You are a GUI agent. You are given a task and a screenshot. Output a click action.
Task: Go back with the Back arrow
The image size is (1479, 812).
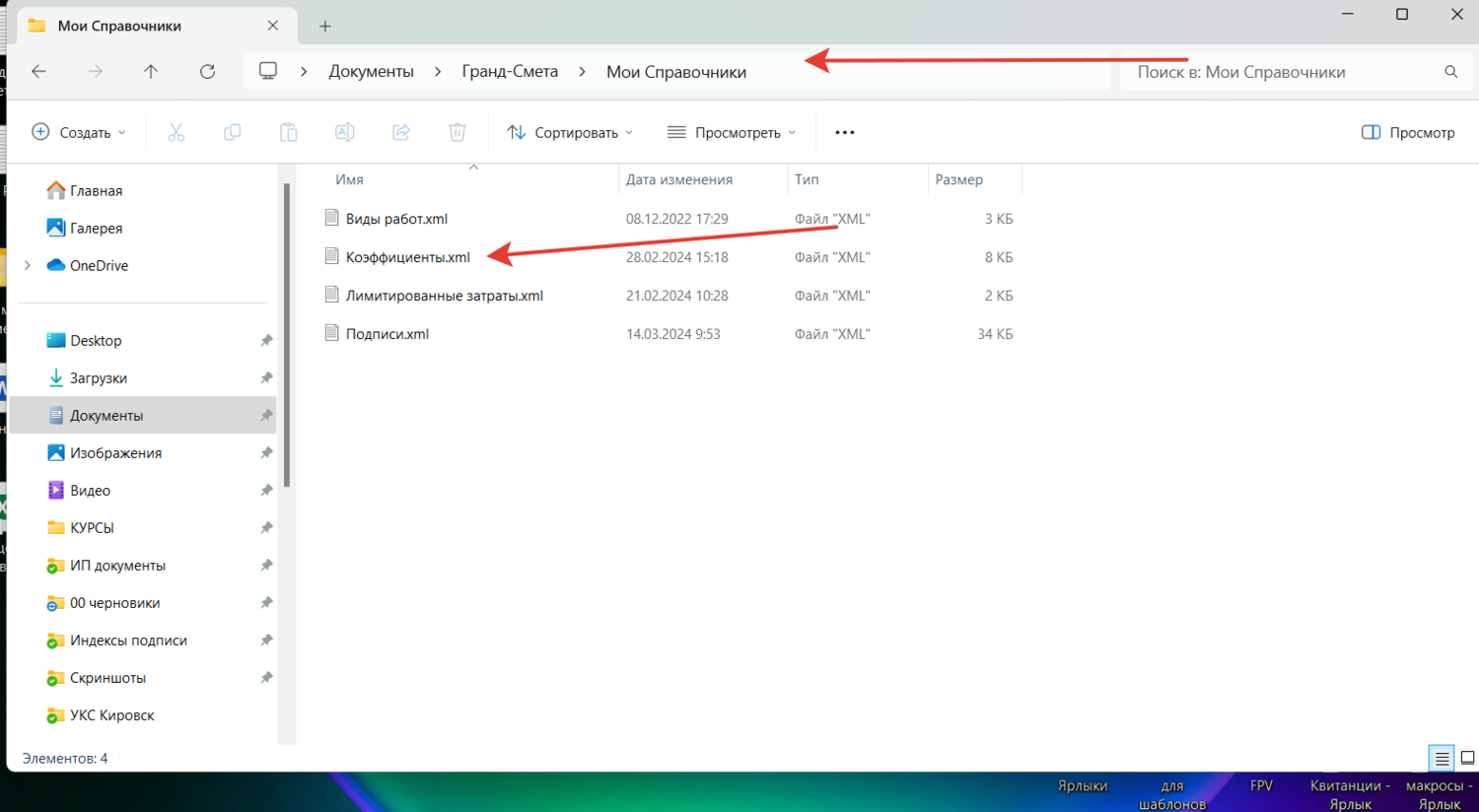39,71
